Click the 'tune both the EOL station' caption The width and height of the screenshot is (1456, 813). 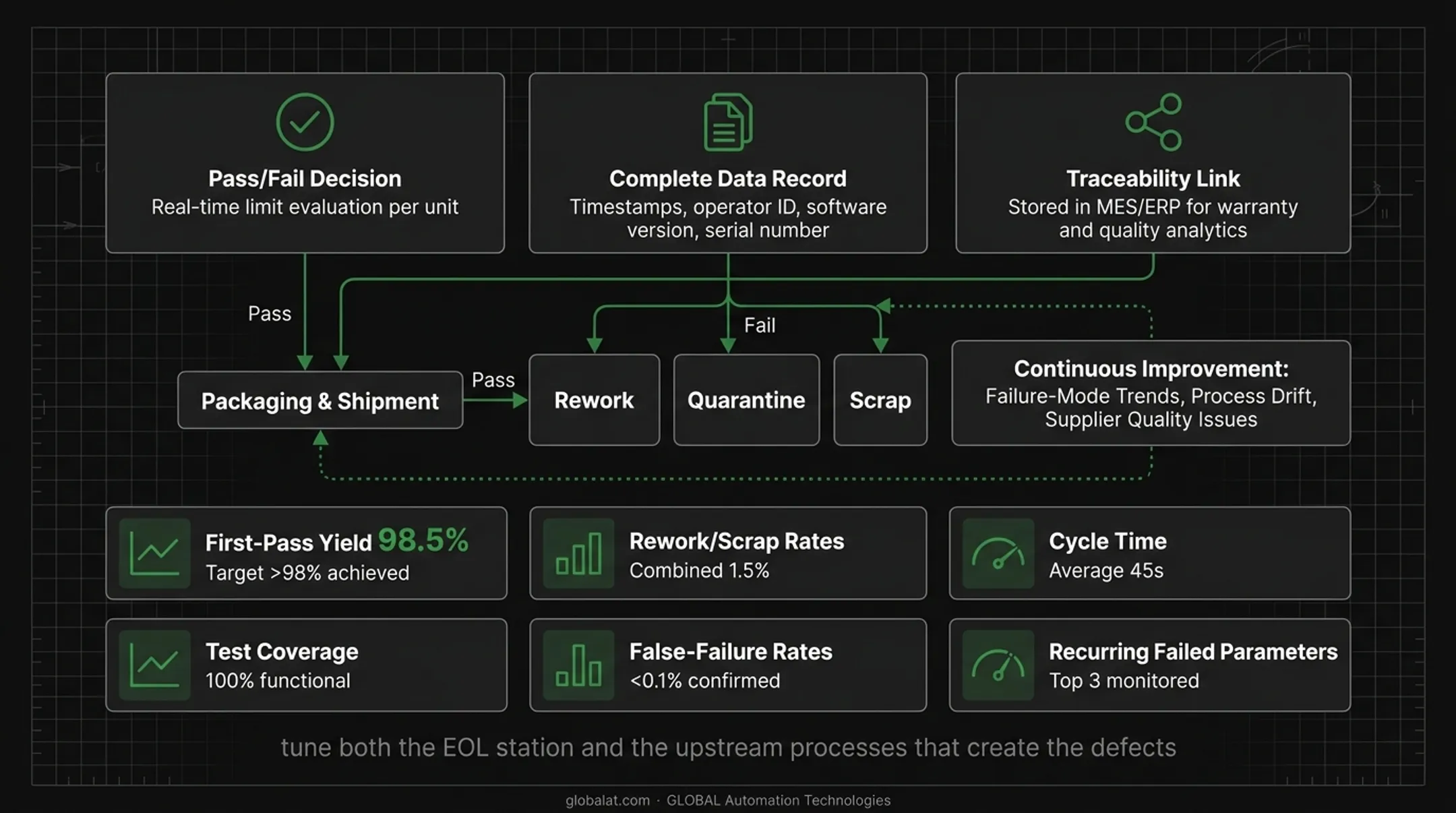tap(728, 748)
